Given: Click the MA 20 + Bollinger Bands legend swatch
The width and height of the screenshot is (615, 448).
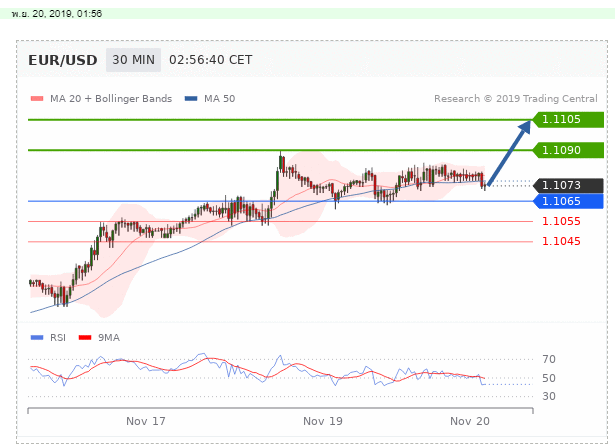Looking at the screenshot, I should (37, 99).
